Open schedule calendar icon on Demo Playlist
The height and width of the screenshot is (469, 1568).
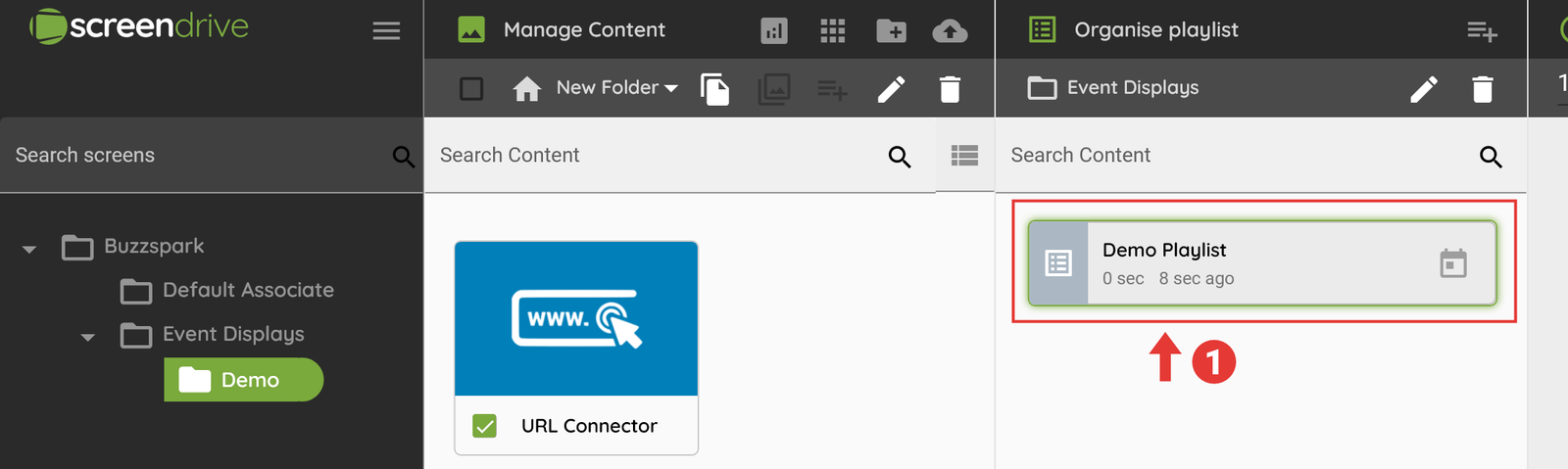[x=1452, y=263]
